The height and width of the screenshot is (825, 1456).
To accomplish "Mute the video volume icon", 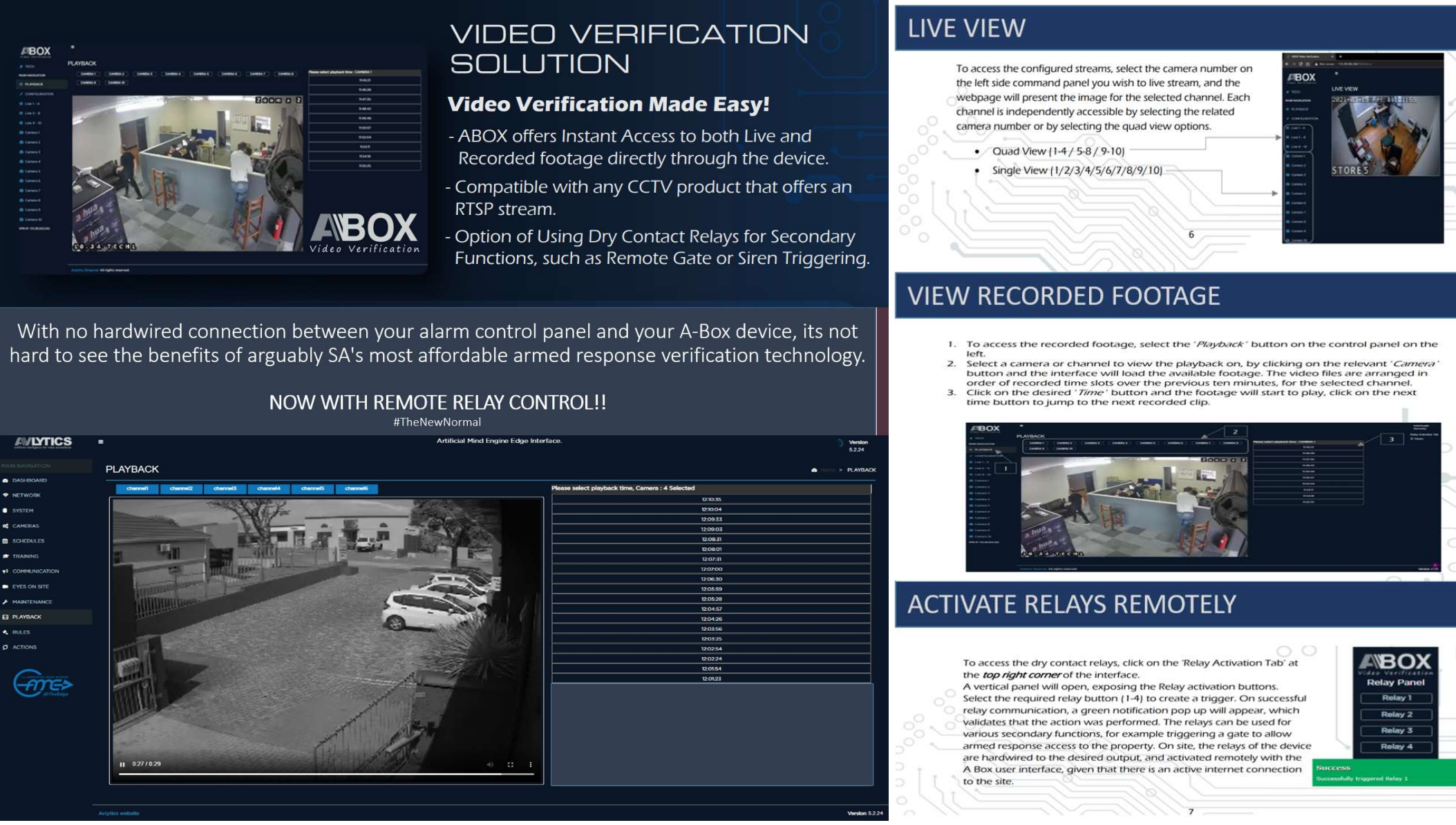I will 490,764.
